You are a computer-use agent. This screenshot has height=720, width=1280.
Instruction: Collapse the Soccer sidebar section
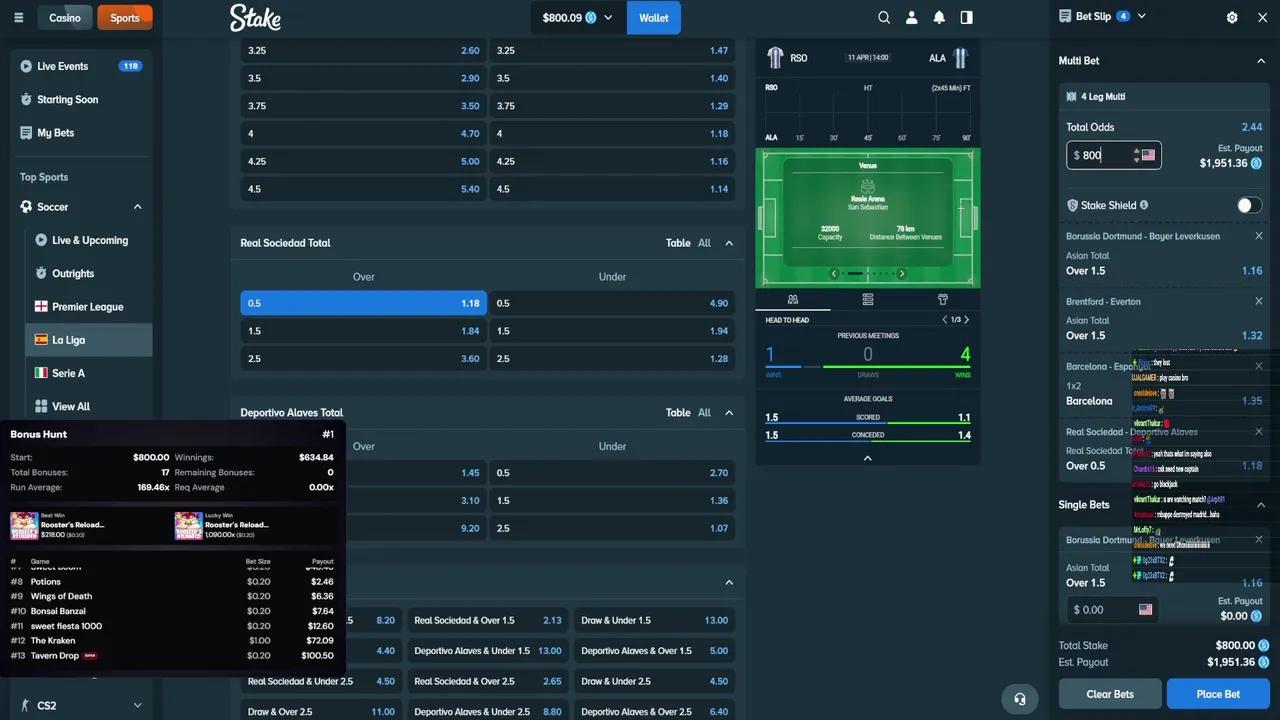tap(137, 207)
